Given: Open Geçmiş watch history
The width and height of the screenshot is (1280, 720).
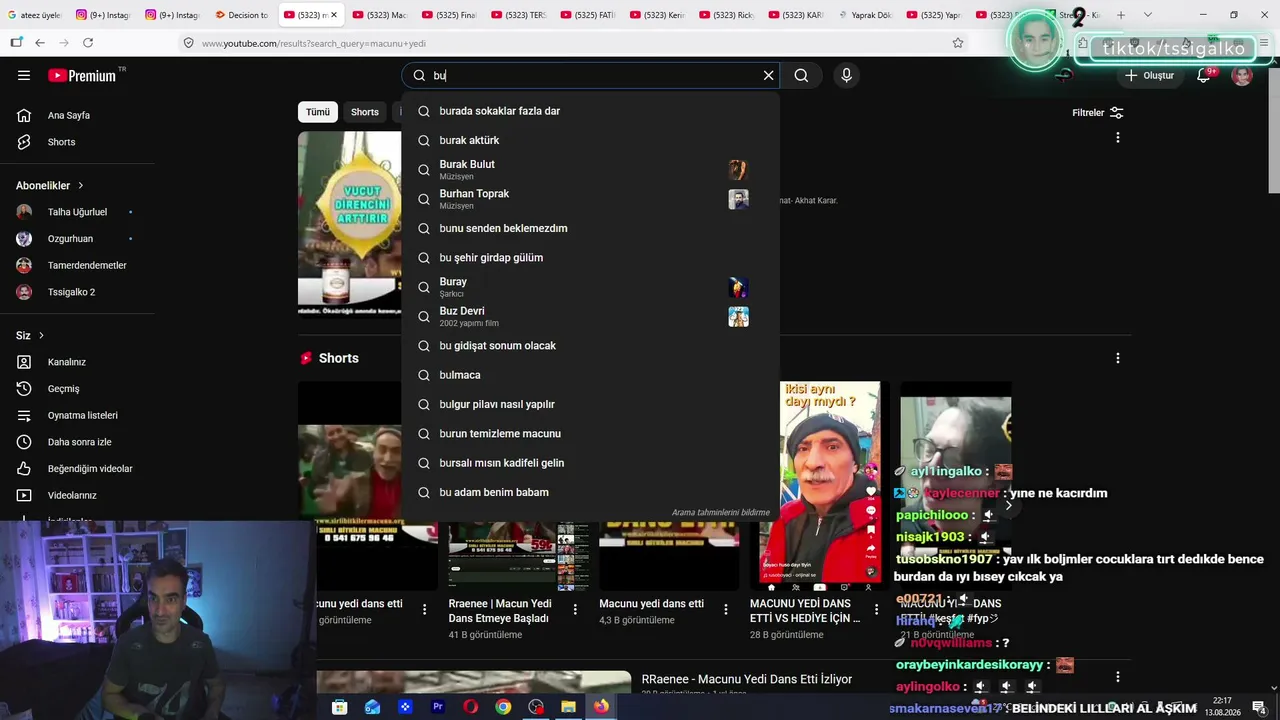Looking at the screenshot, I should [63, 389].
